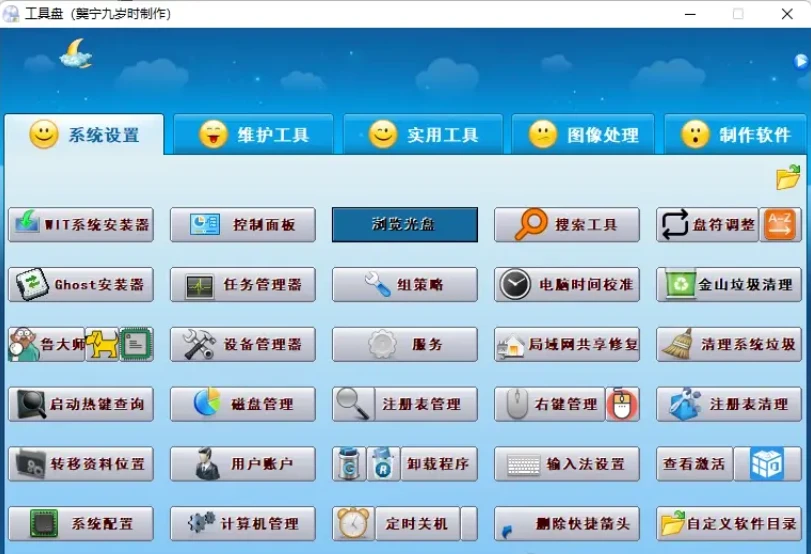Open 用户账户
This screenshot has height=554, width=811.
point(243,463)
